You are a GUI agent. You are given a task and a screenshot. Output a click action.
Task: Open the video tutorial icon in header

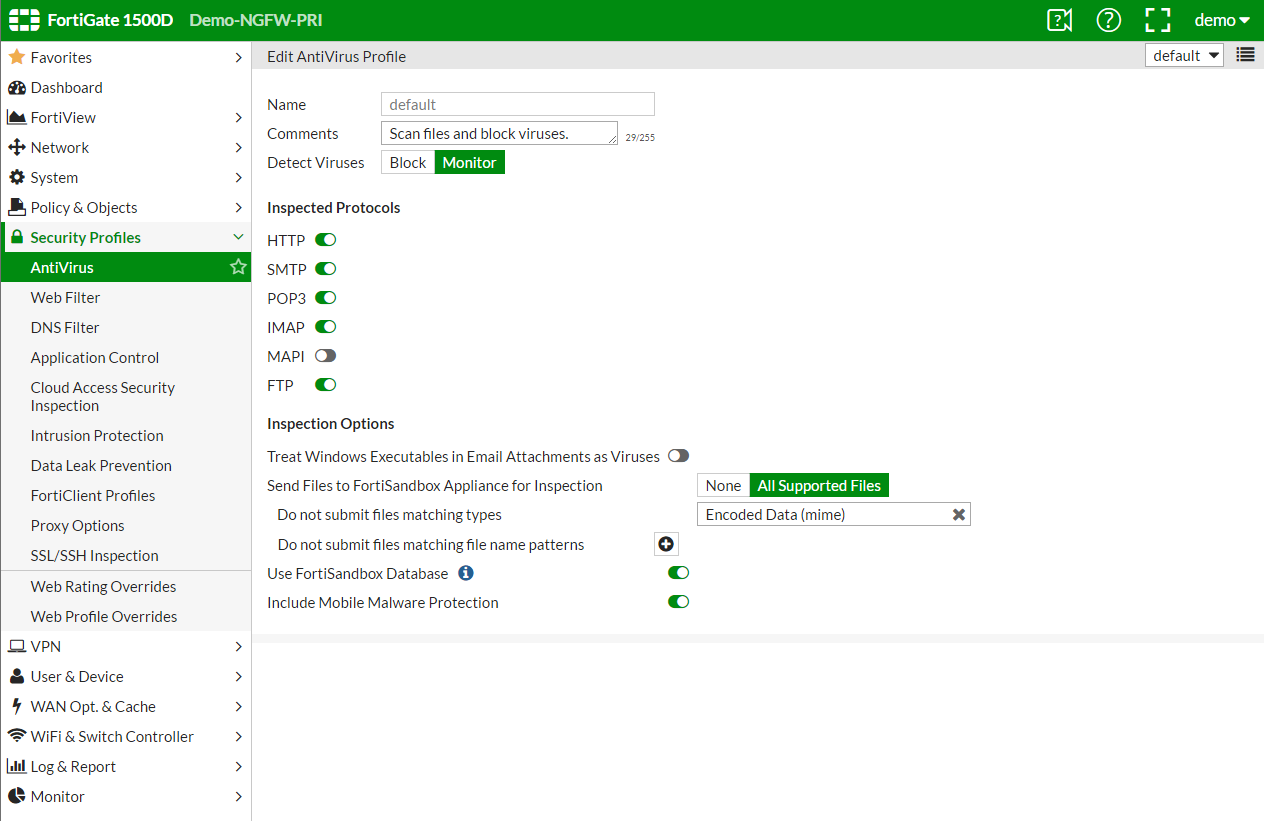coord(1059,20)
